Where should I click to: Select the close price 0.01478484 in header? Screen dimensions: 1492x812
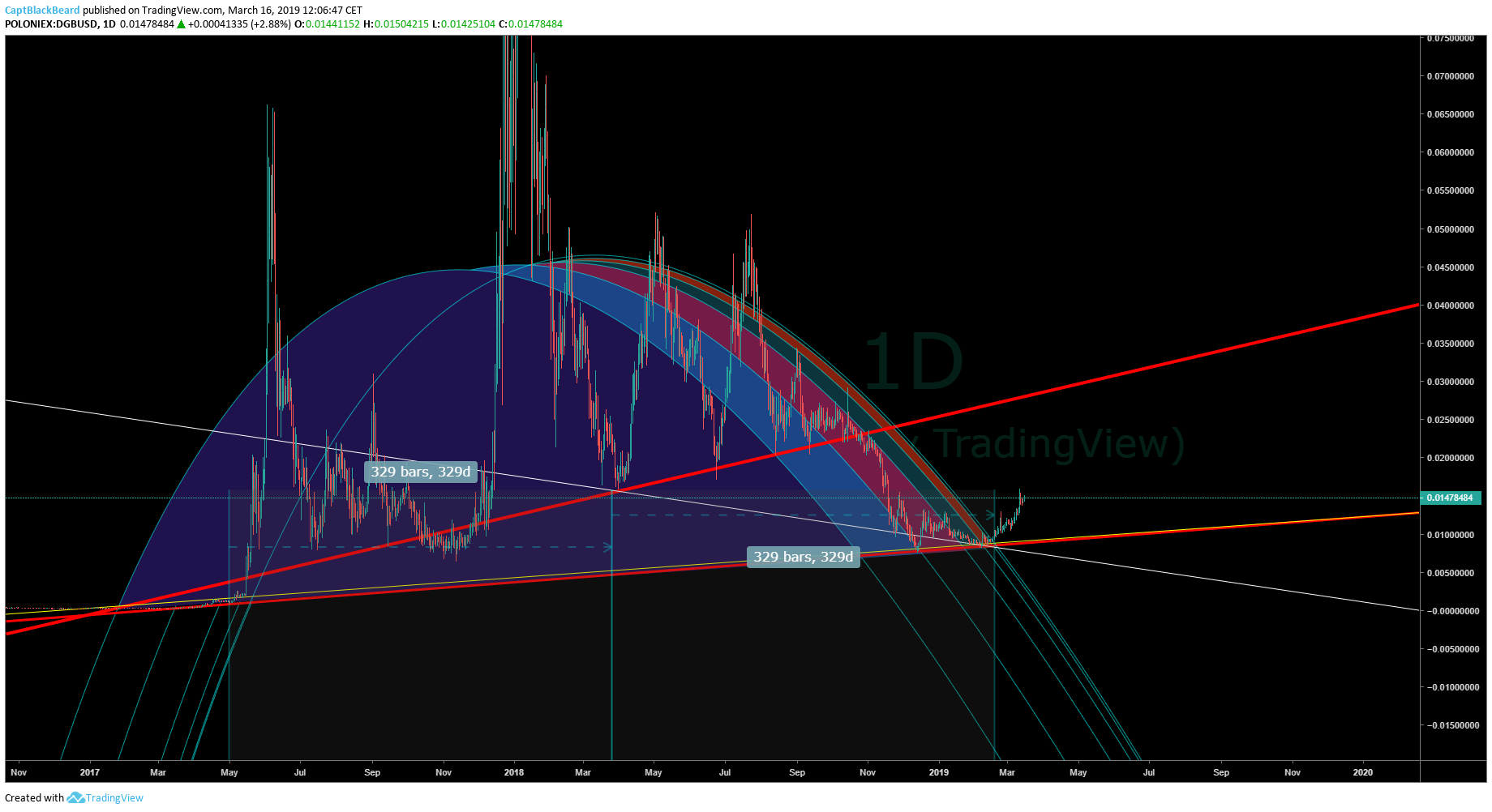tap(535, 24)
